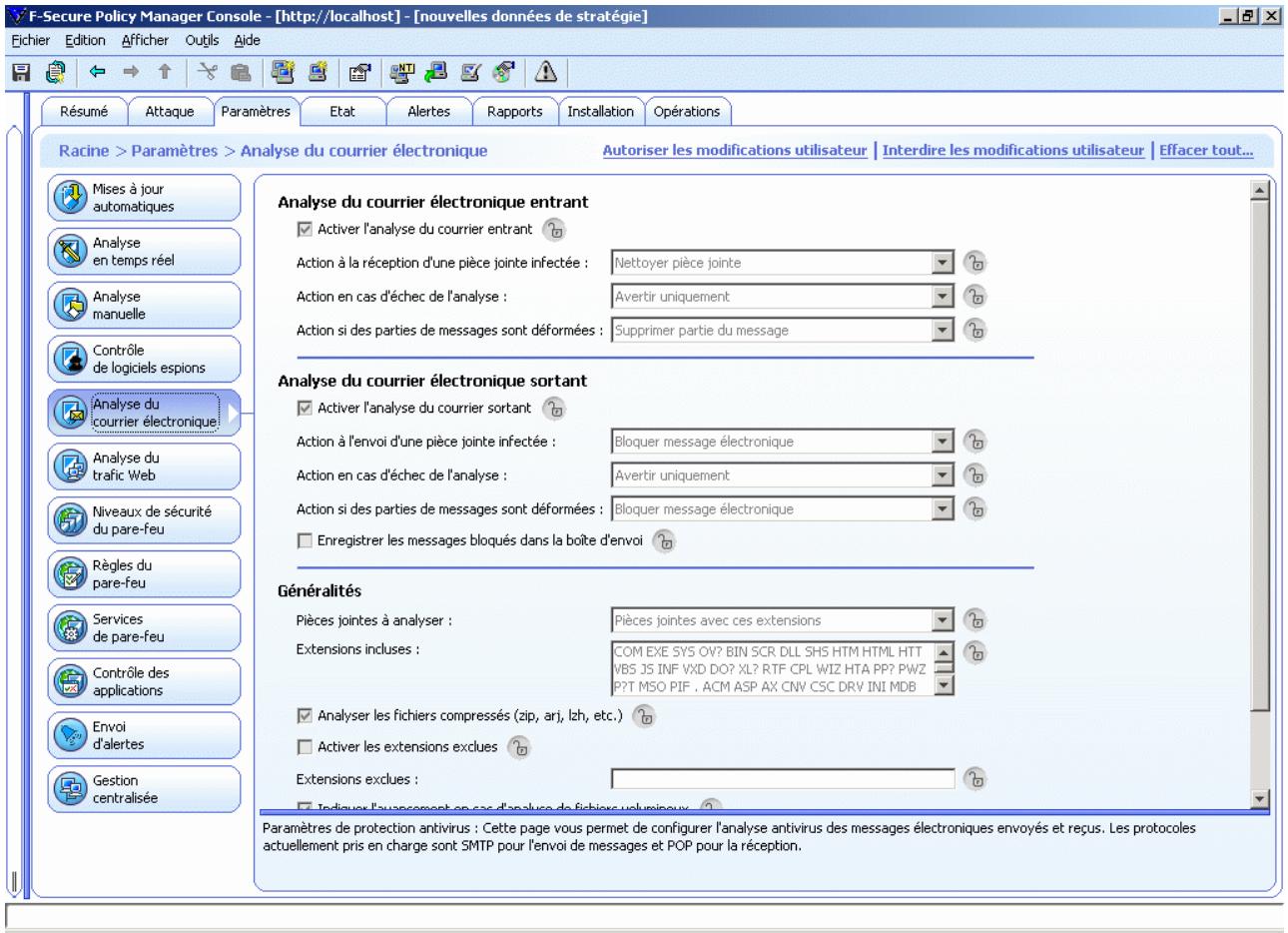Click the Import hosts green arrow icon
Image resolution: width=1288 pixels, height=933 pixels.
click(x=436, y=71)
